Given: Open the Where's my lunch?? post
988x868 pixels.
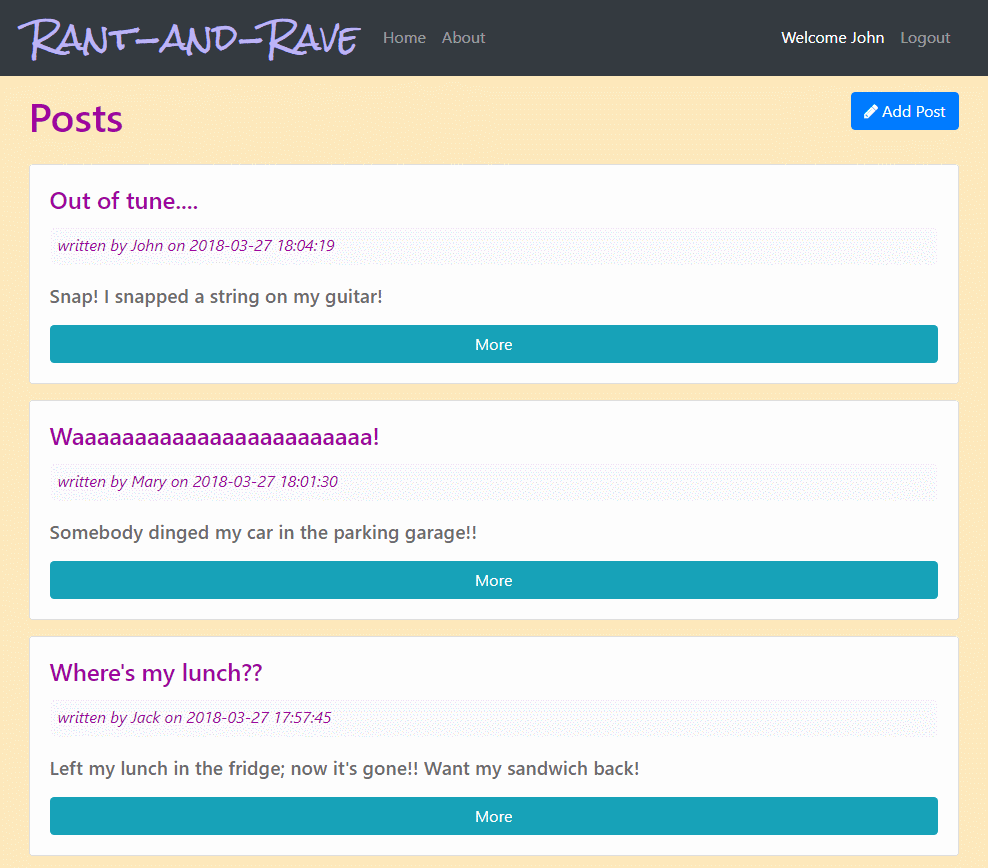Looking at the screenshot, I should coord(155,673).
